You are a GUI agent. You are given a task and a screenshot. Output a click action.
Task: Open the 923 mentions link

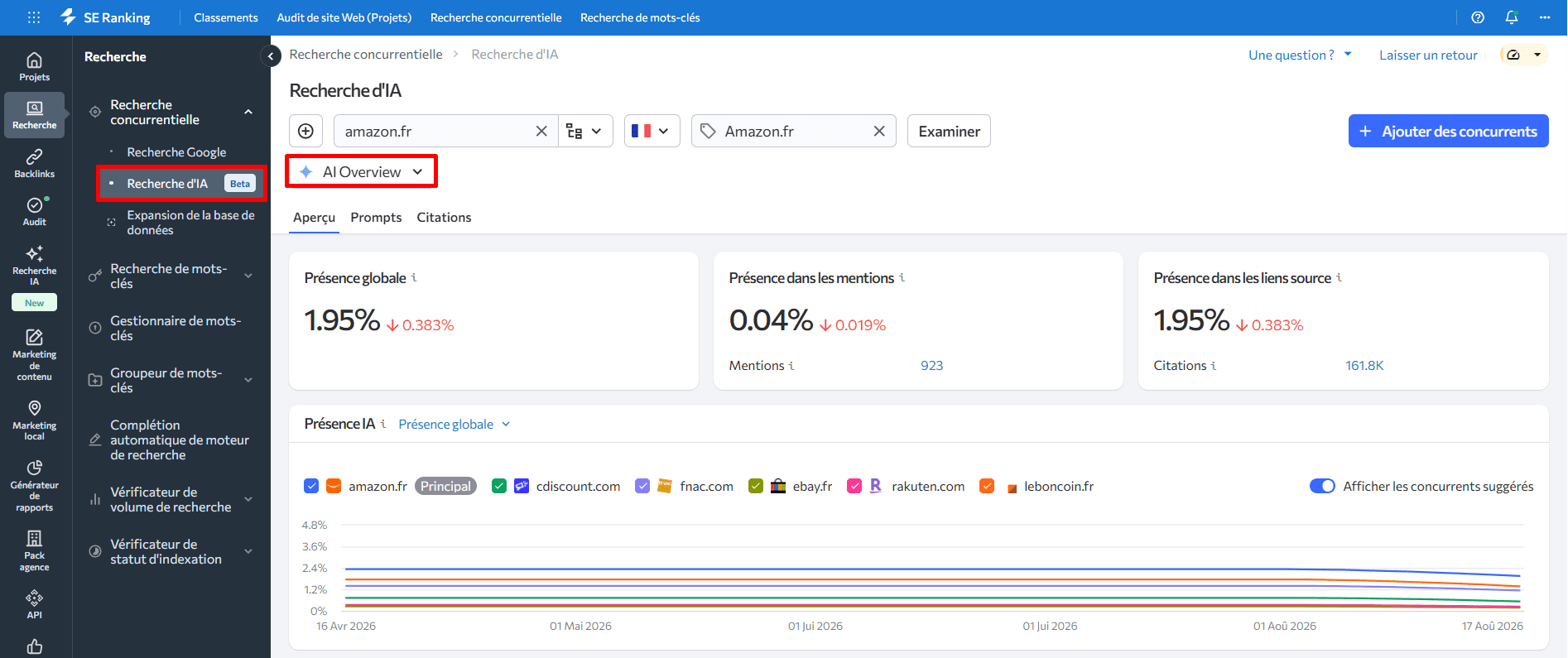[931, 365]
